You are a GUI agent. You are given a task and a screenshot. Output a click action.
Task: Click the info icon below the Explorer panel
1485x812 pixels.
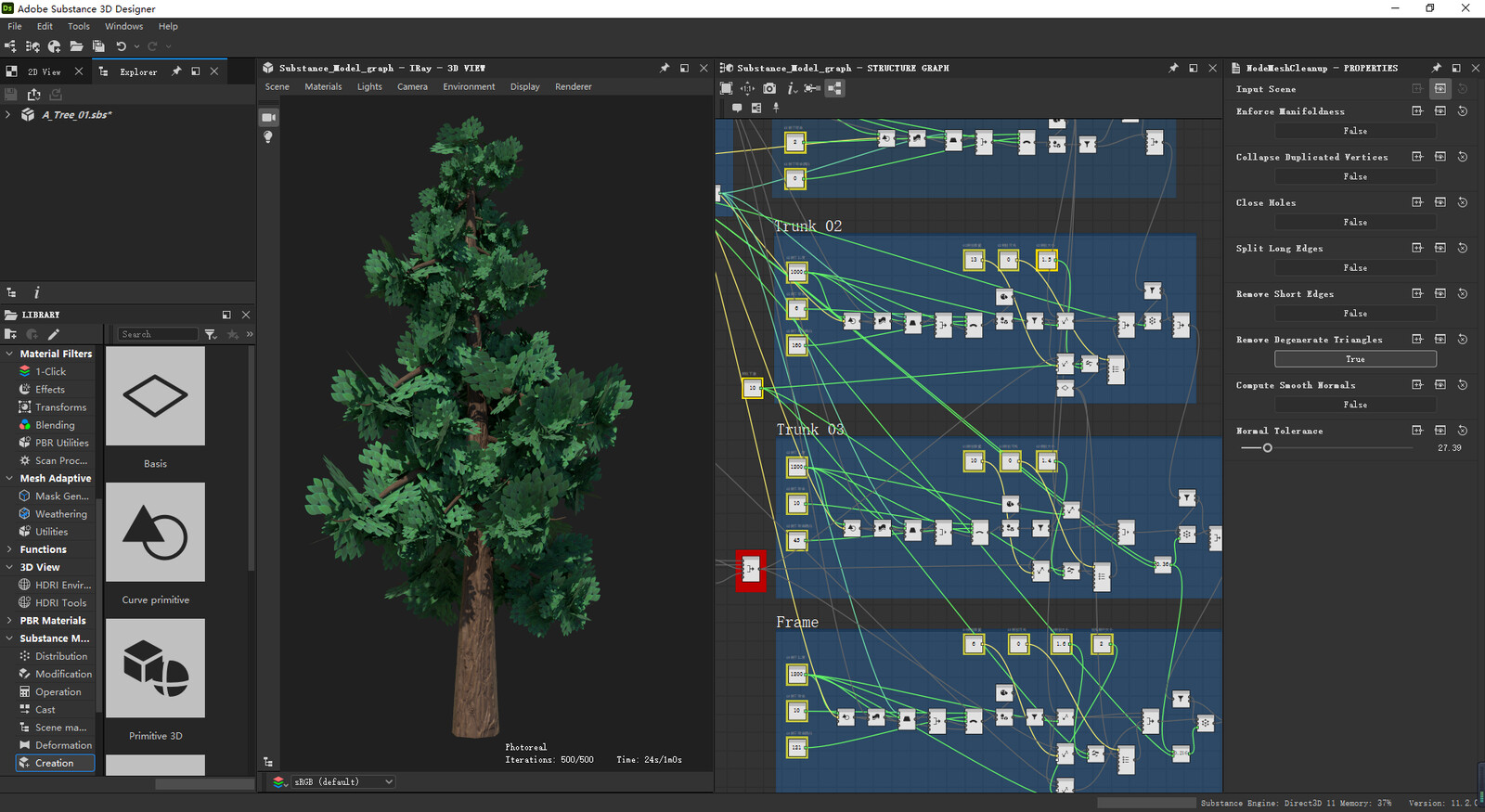tap(36, 292)
